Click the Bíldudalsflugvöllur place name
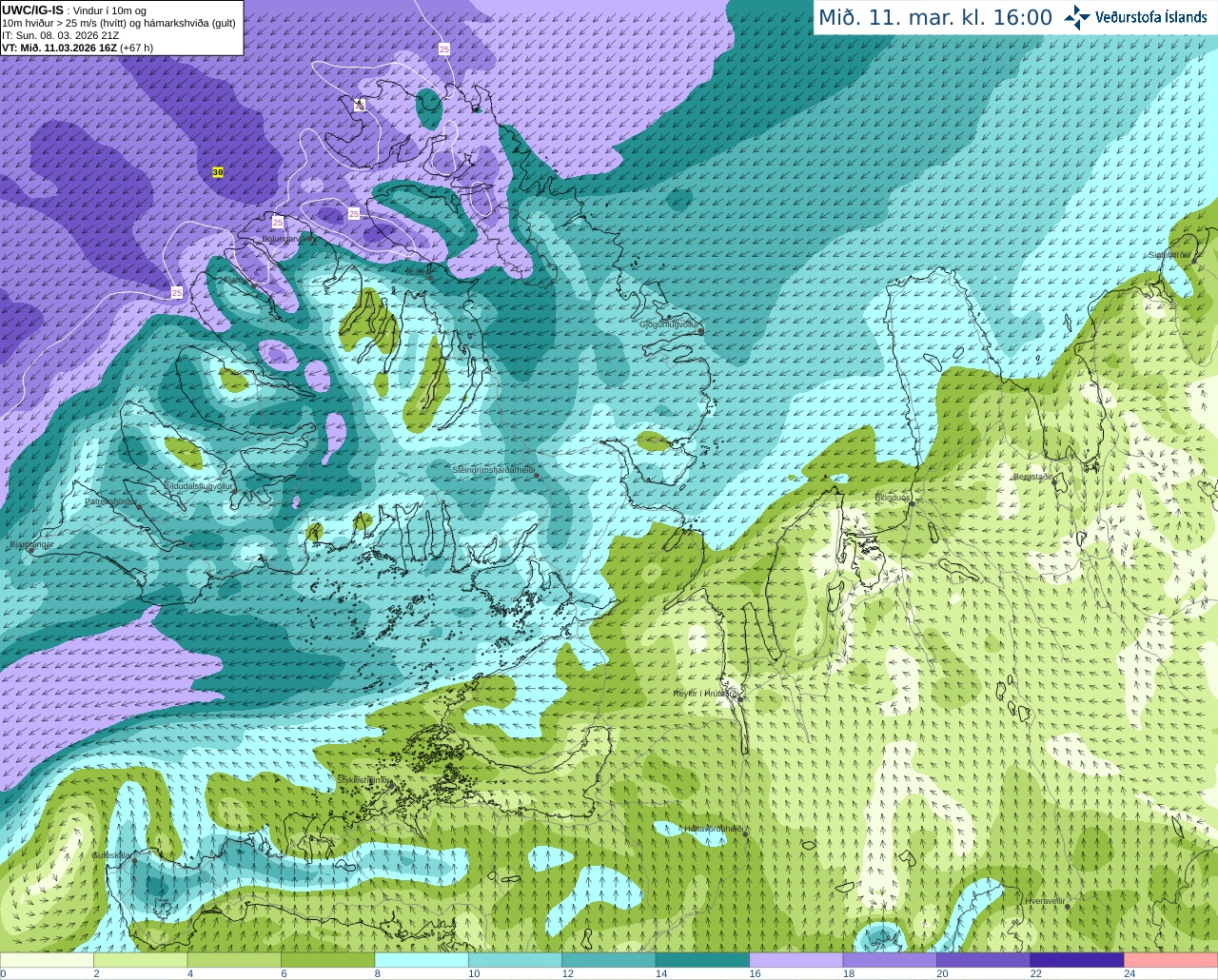Screen dimensions: 1218x980 [x=198, y=485]
